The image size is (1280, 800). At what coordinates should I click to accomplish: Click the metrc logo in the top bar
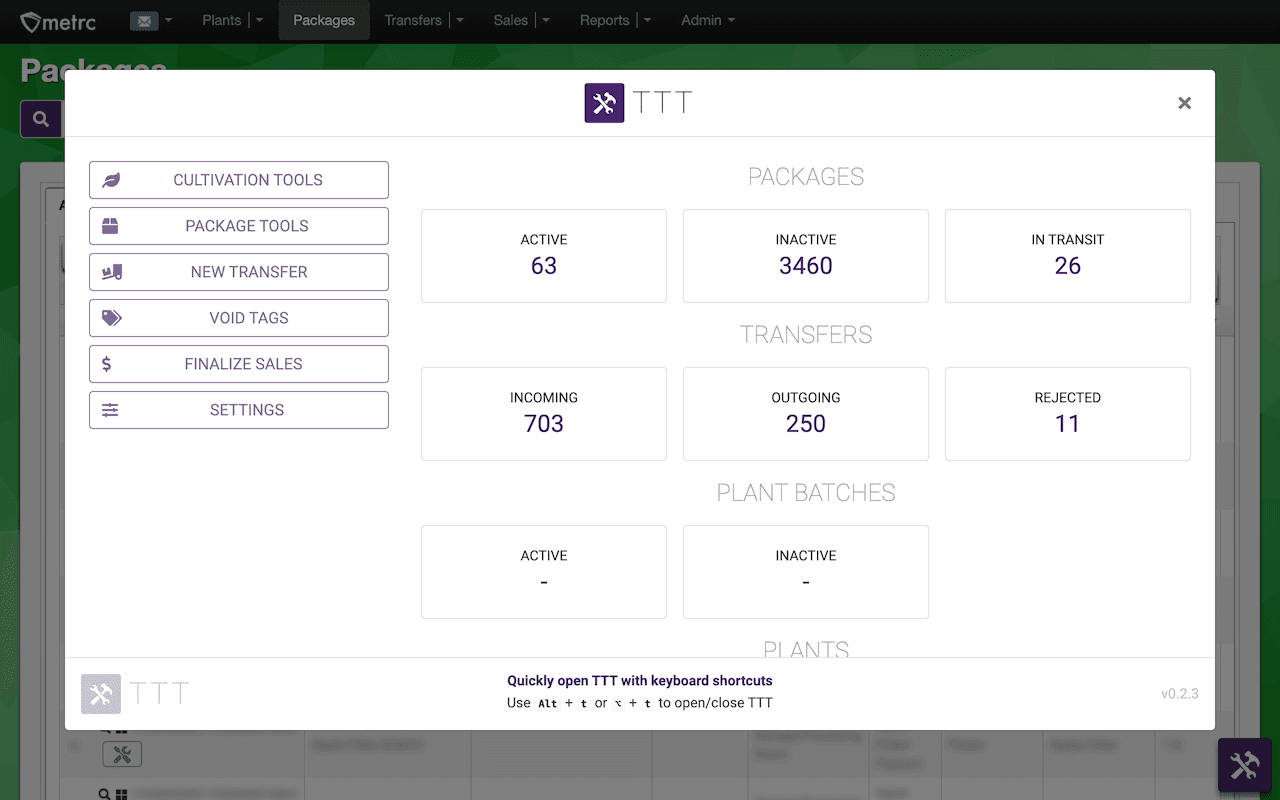[58, 21]
